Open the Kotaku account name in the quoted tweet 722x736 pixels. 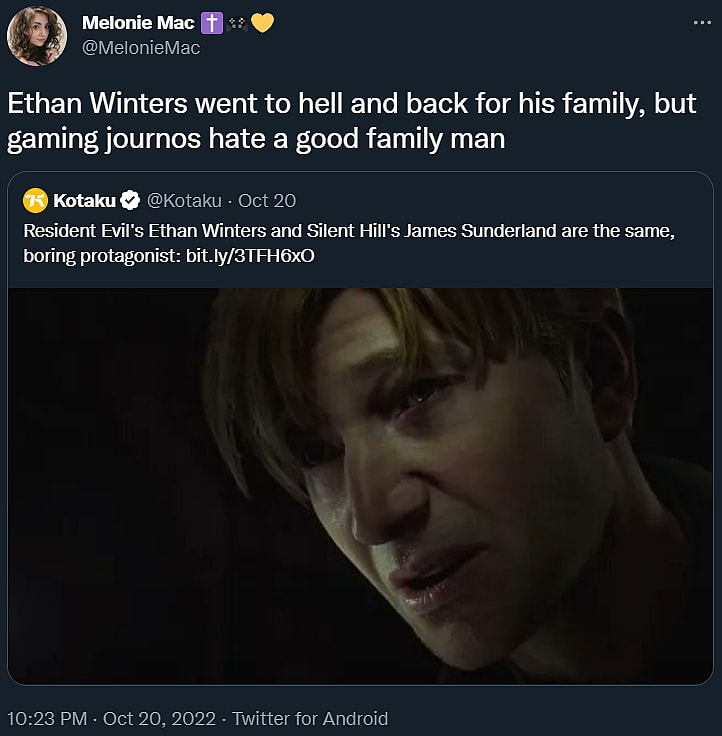[x=84, y=200]
